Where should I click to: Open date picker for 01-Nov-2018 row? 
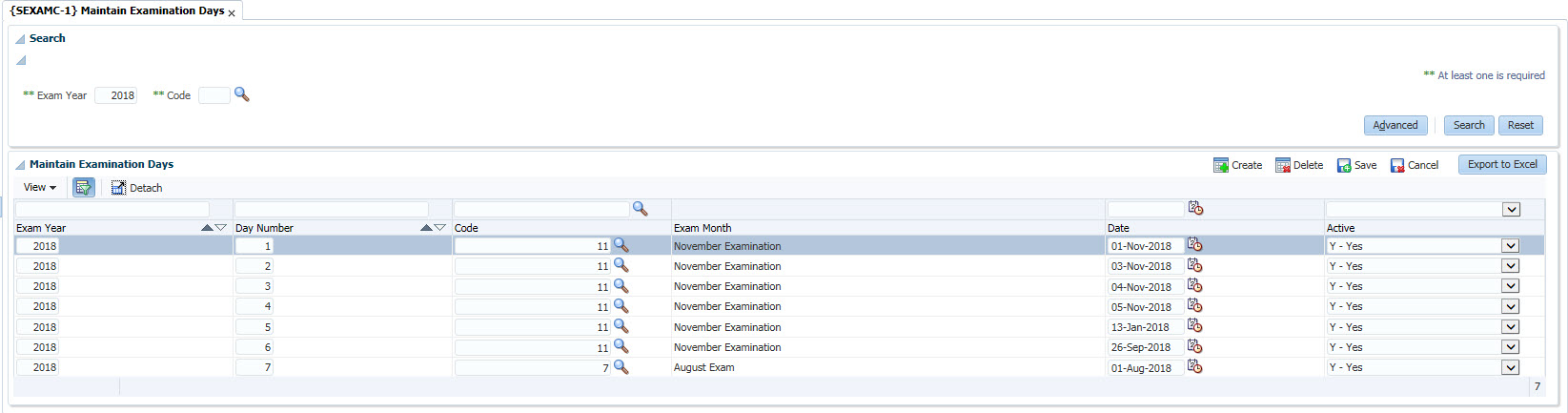(1194, 245)
